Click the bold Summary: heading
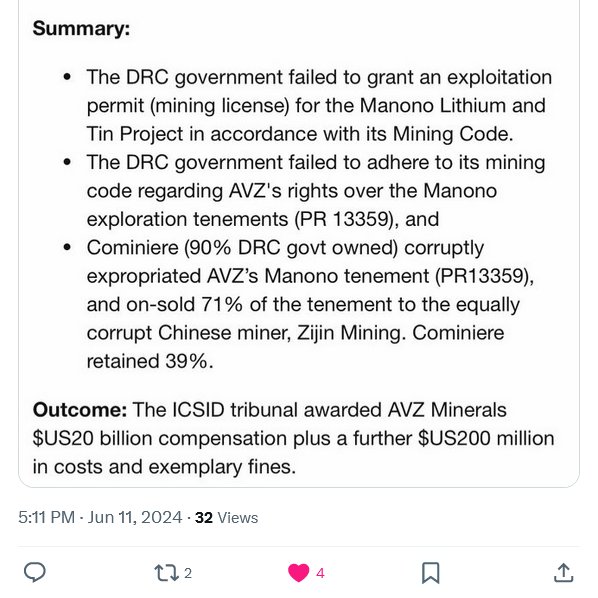The height and width of the screenshot is (598, 598). tap(81, 29)
